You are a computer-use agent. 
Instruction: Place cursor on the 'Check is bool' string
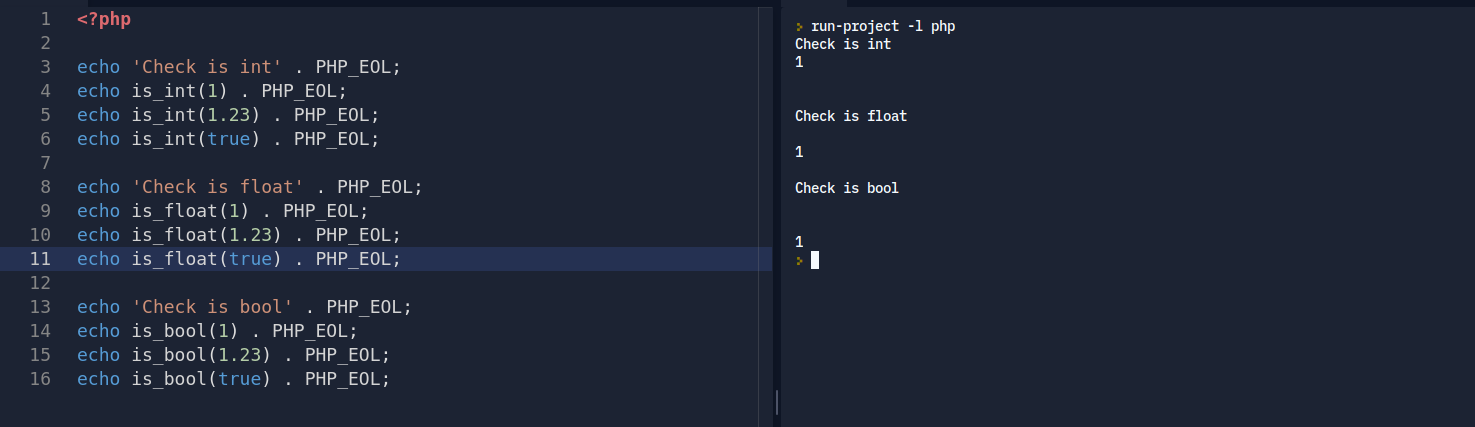(x=212, y=307)
